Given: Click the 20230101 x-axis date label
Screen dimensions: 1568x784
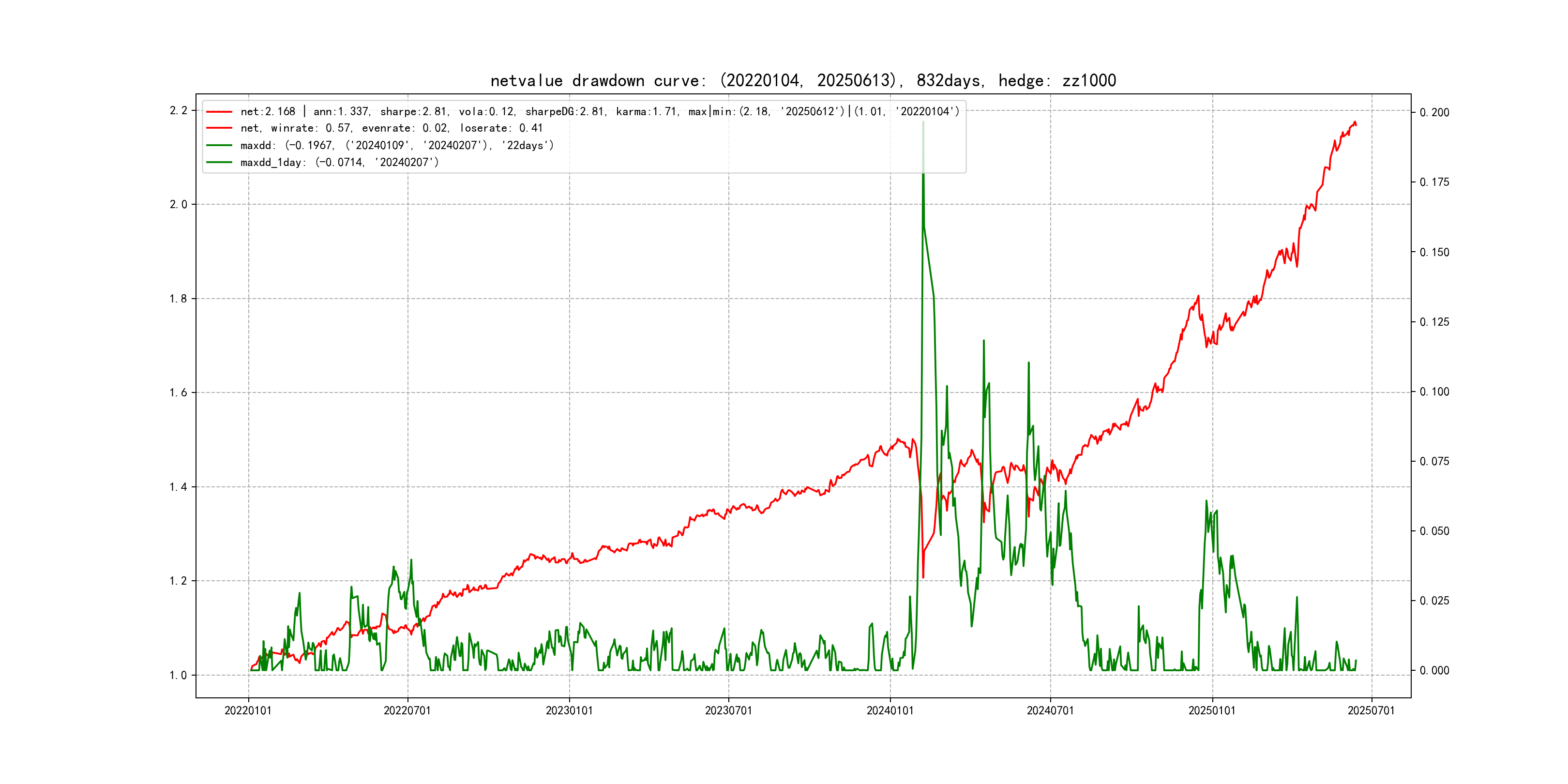Looking at the screenshot, I should tap(569, 710).
